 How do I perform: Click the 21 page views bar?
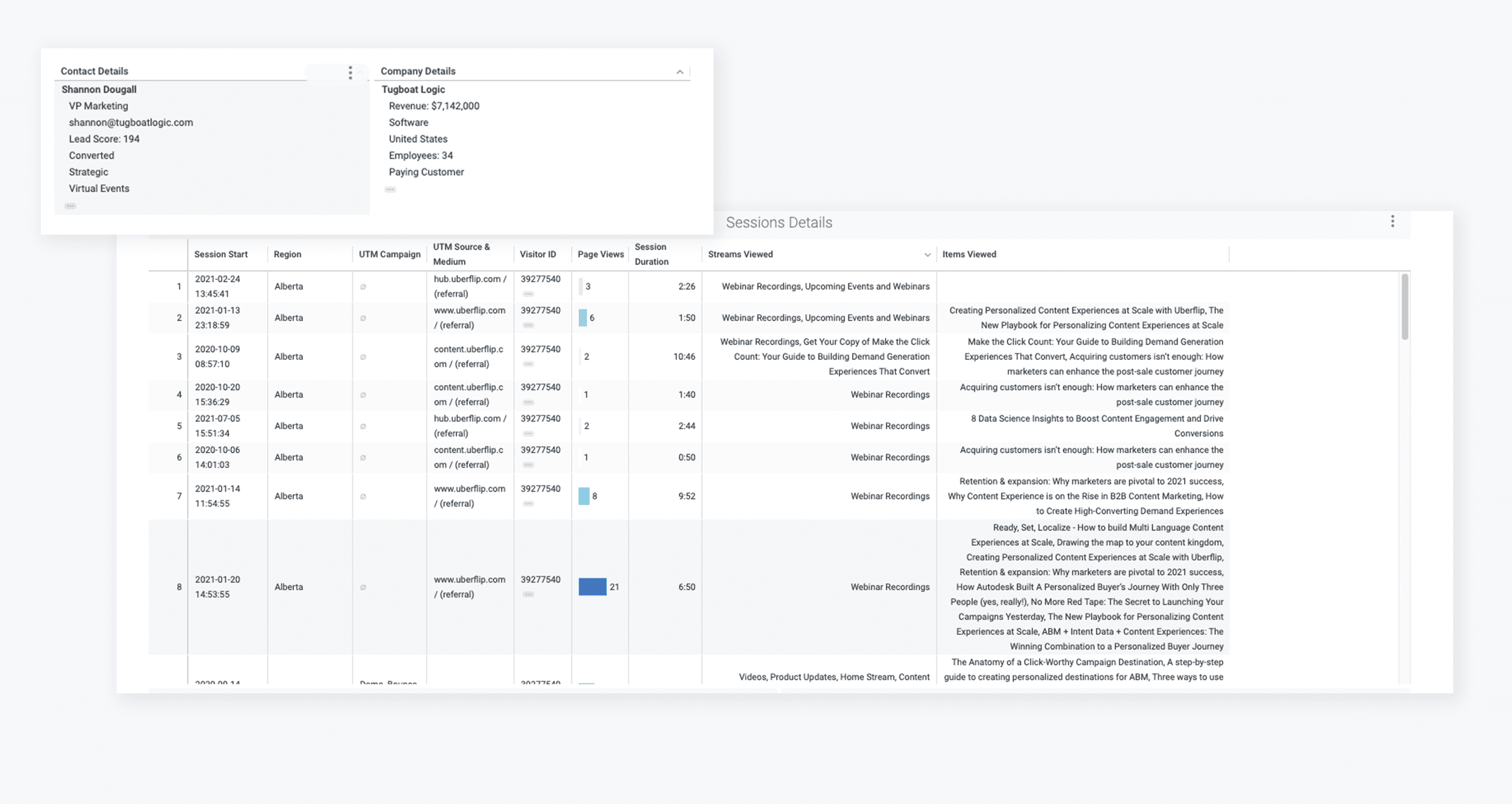click(592, 587)
